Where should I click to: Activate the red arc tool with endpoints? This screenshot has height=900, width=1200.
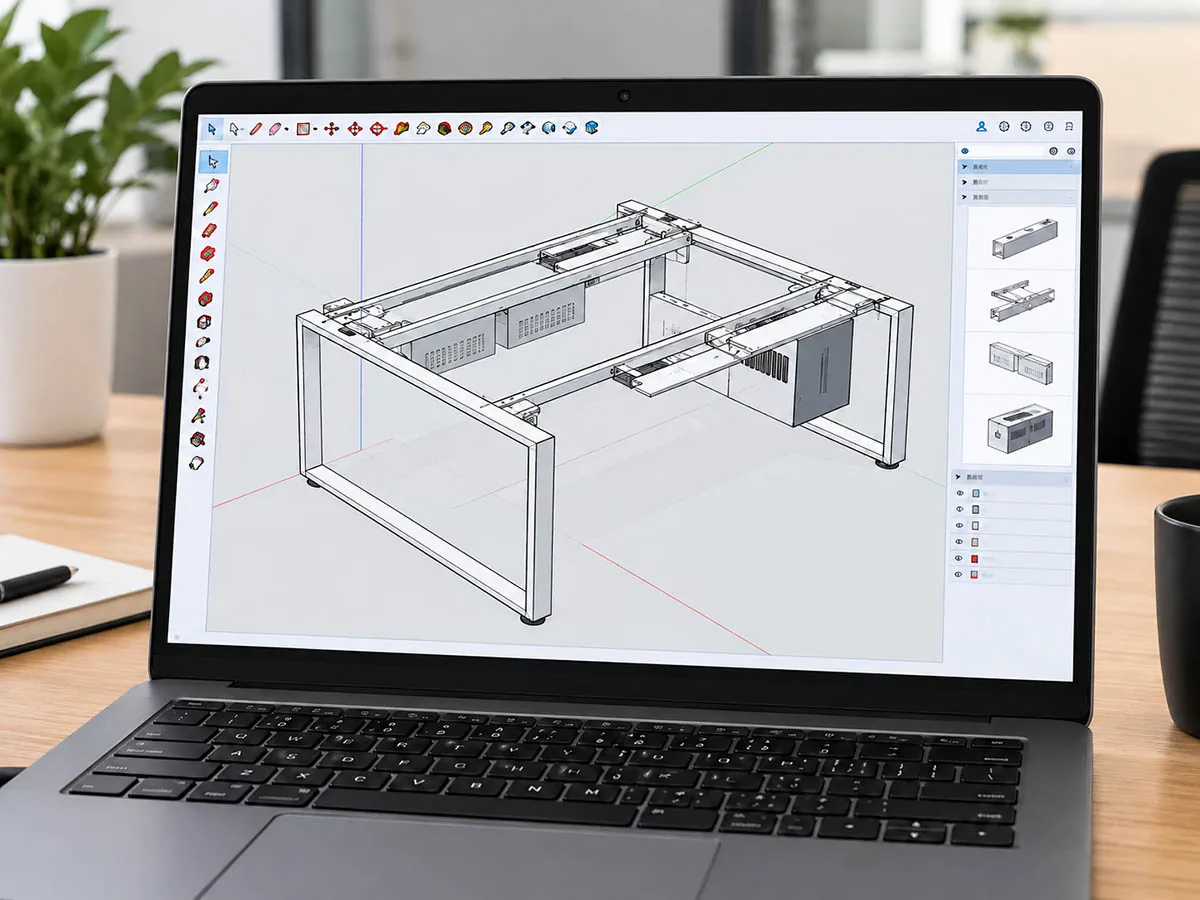pyautogui.click(x=201, y=387)
